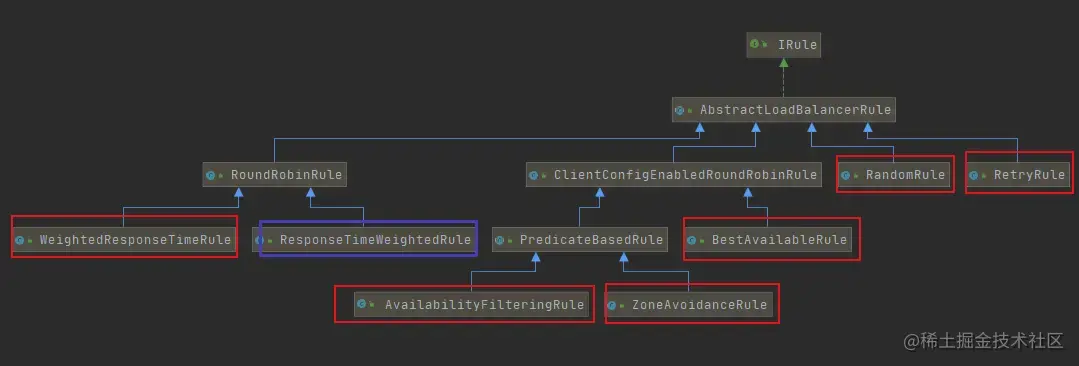Select the RandomRule node
This screenshot has width=1079, height=366.
click(x=895, y=175)
